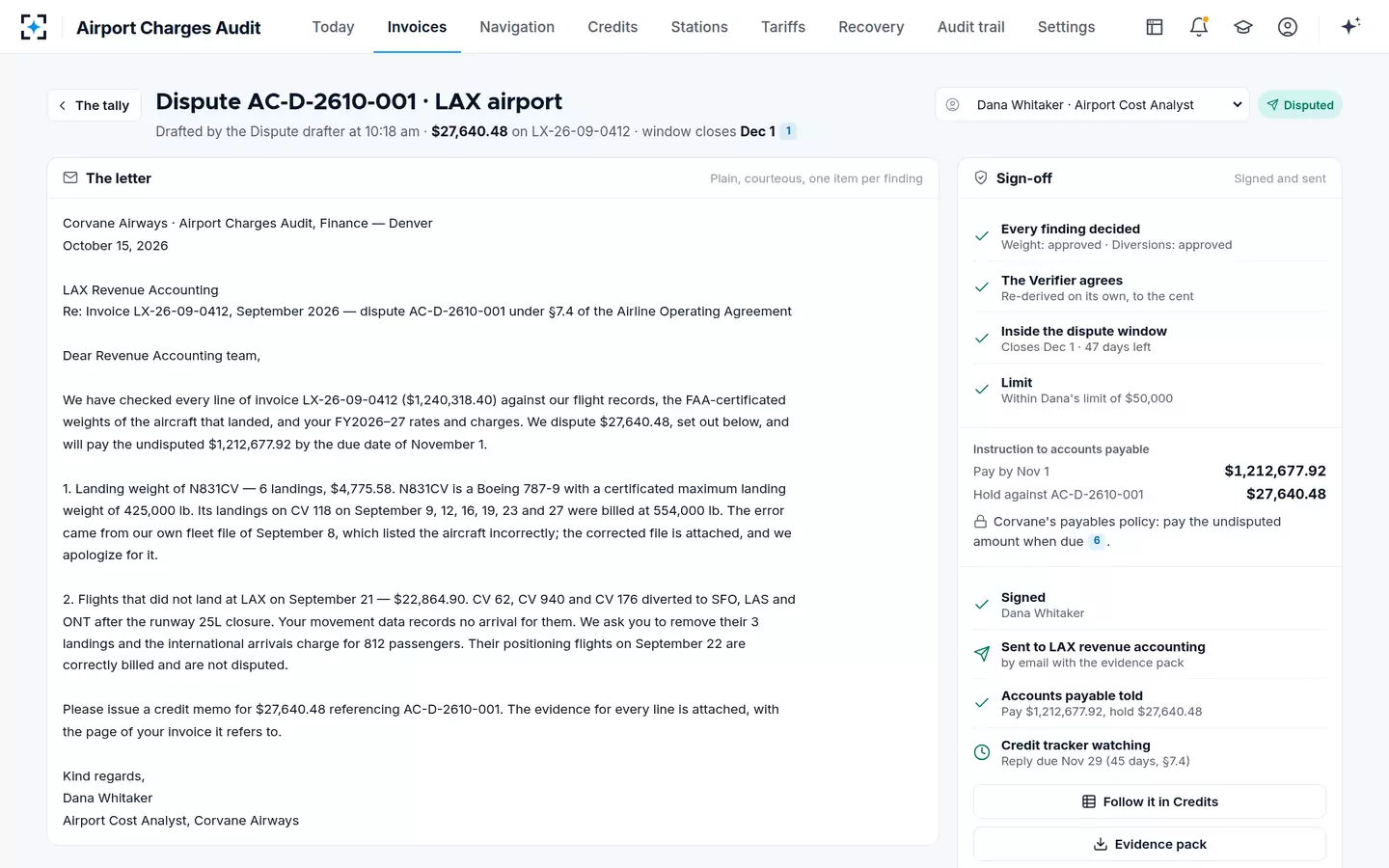The image size is (1389, 868).
Task: Open the Audit trail tab
Action: coord(971,27)
